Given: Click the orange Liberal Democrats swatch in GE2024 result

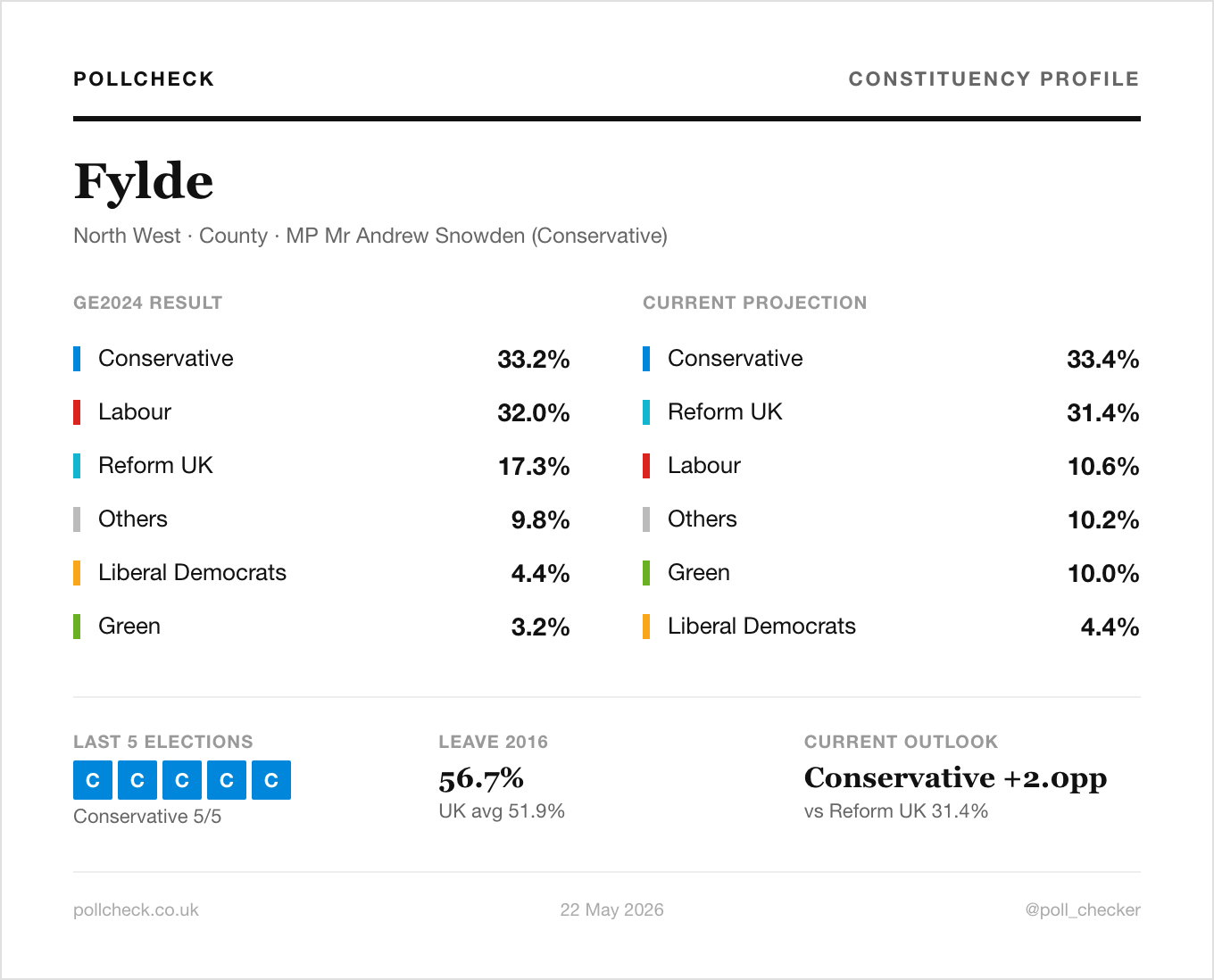Looking at the screenshot, I should (x=77, y=573).
